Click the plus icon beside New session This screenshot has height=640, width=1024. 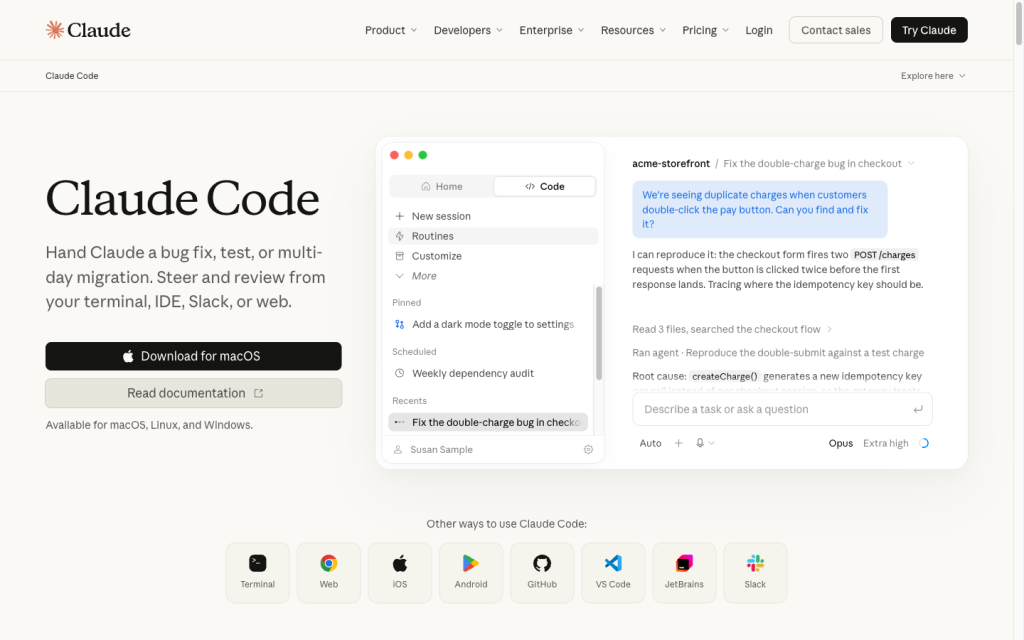[400, 216]
